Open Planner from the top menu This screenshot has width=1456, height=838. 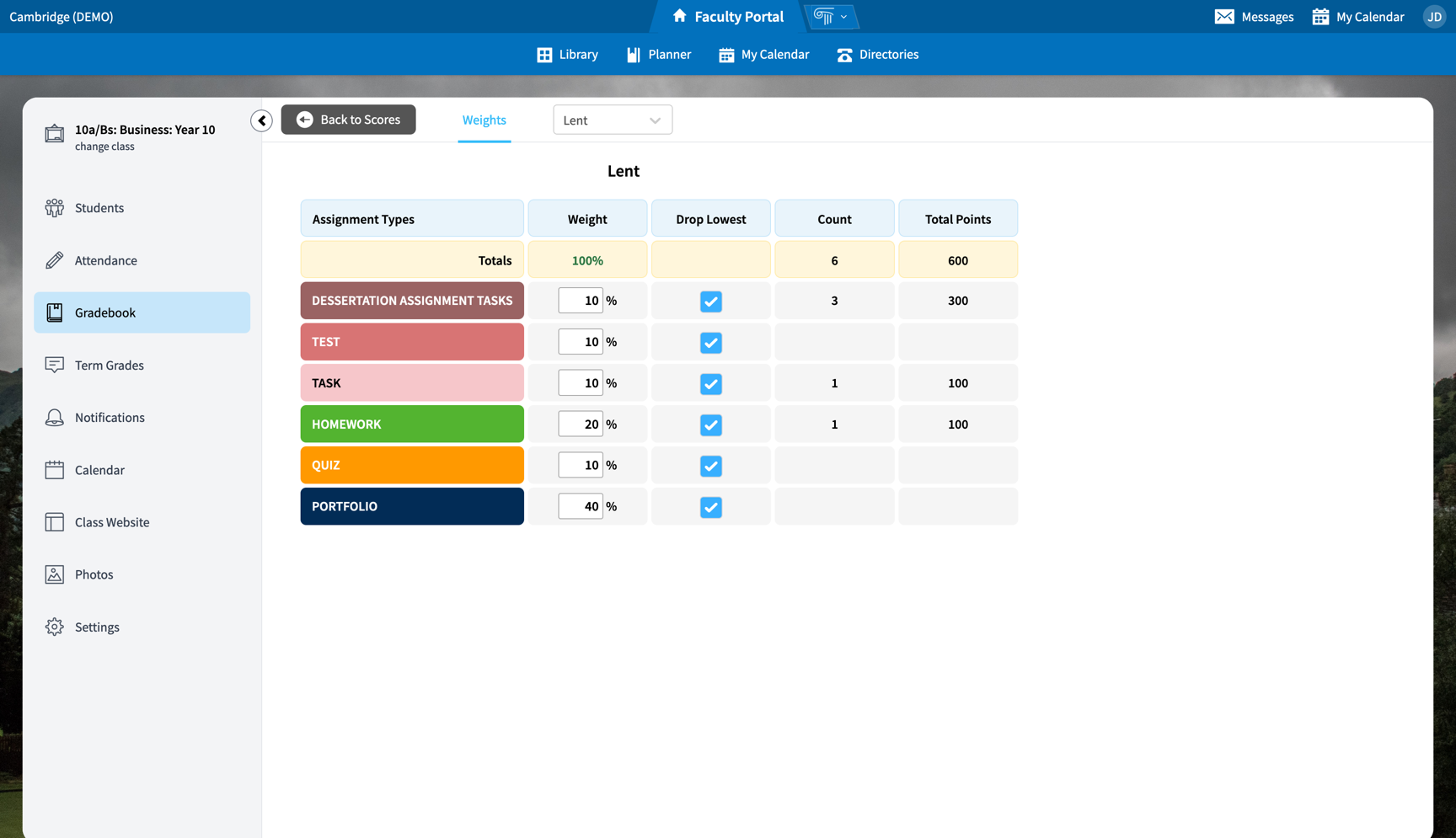[658, 54]
